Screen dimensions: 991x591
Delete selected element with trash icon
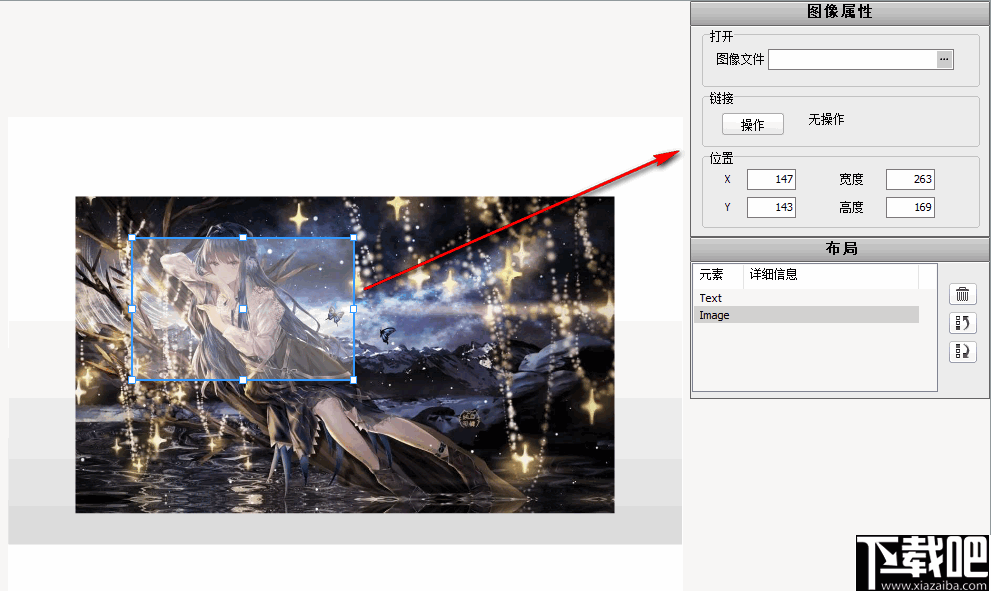pyautogui.click(x=963, y=295)
